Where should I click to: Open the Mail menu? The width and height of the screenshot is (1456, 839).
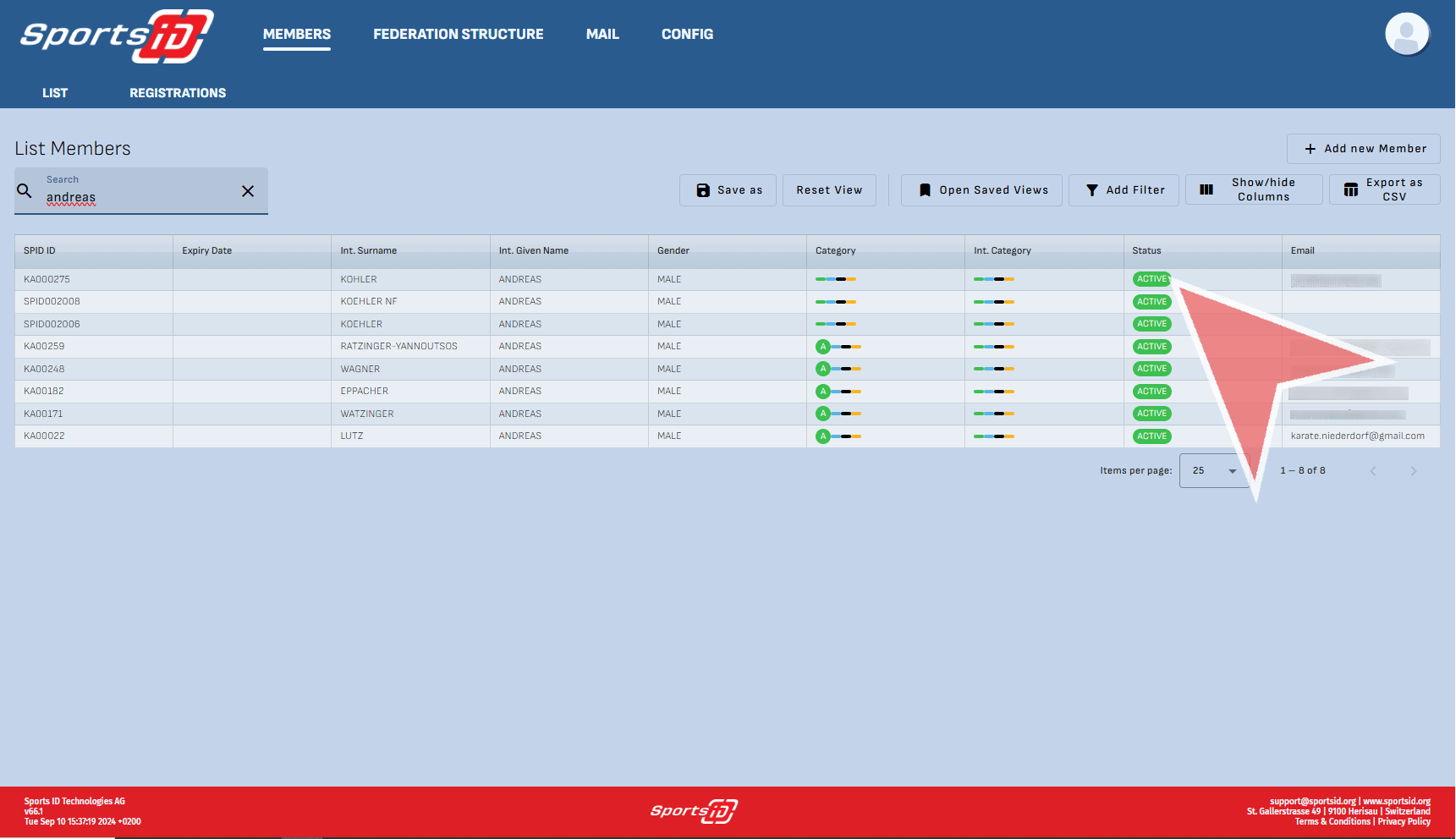(602, 35)
